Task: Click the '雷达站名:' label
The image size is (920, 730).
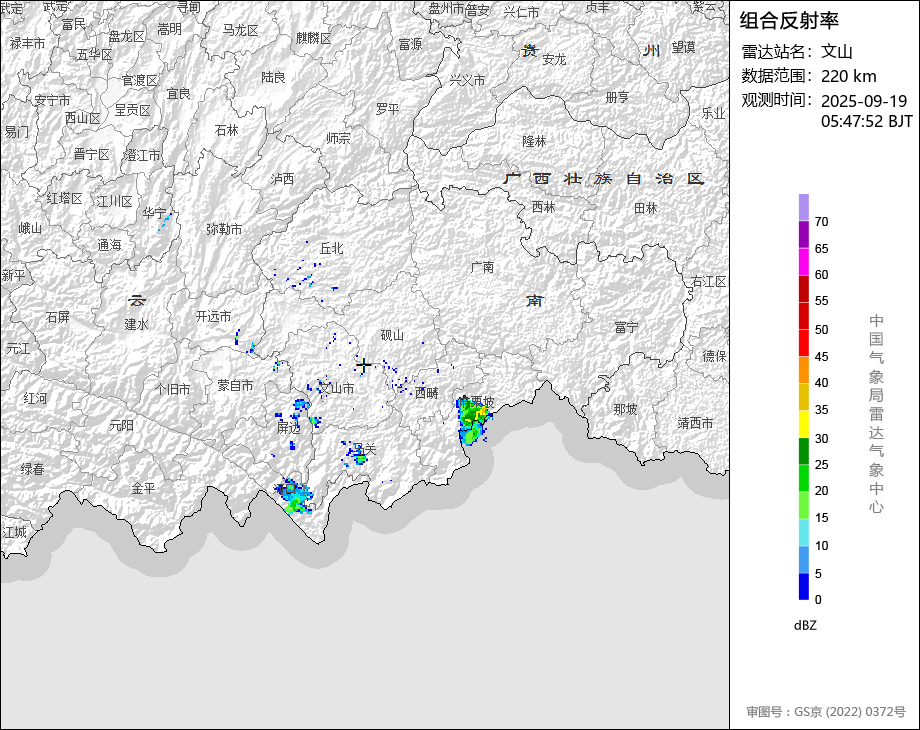Action: coord(777,52)
